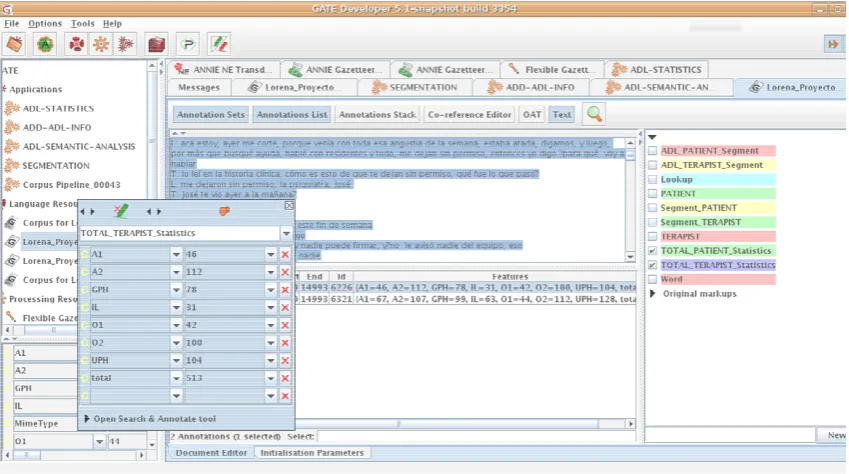Uncheck TOTAL_TERAPIST_Statistics checkbox
Viewport: 849px width, 474px height.
(x=652, y=265)
